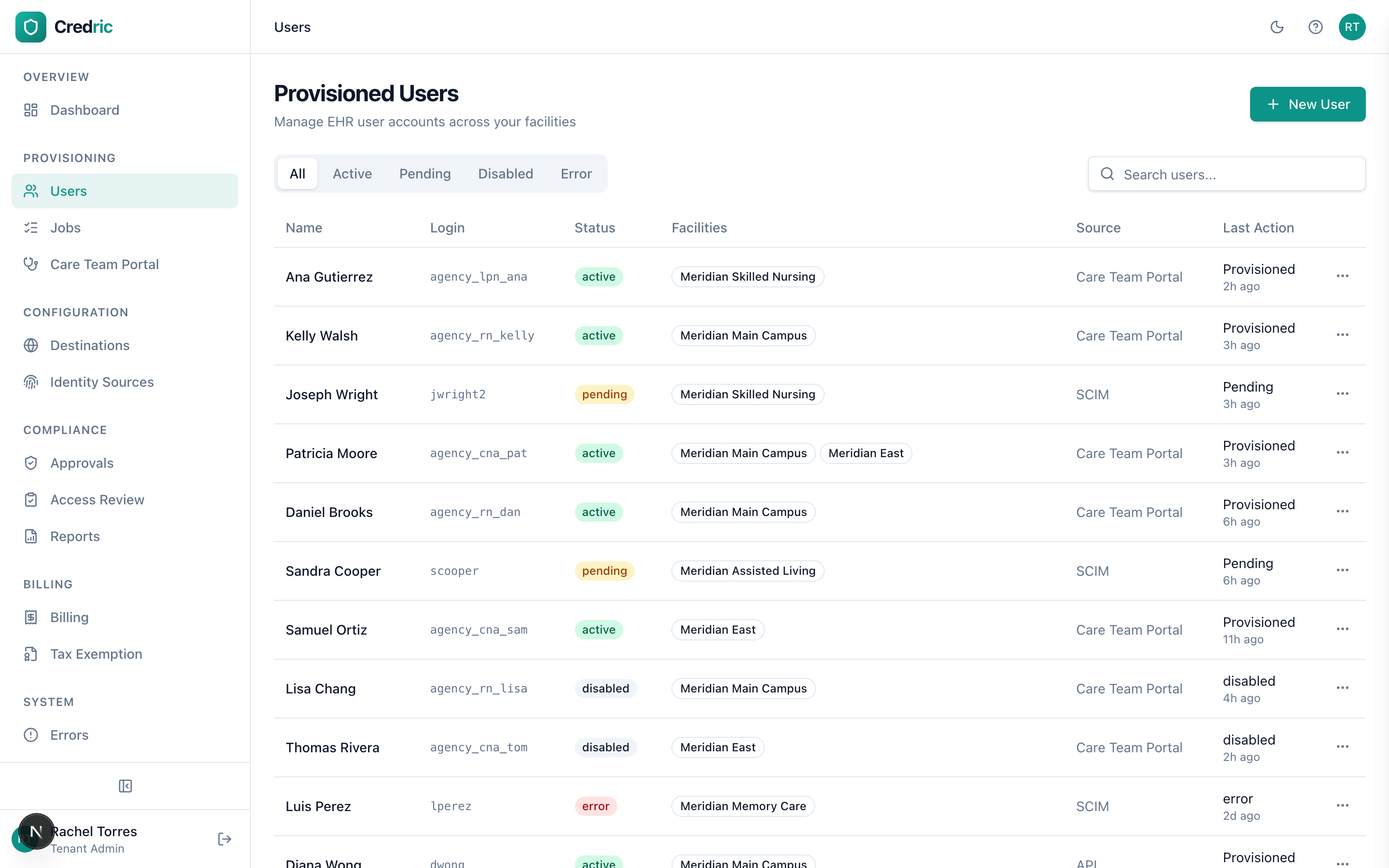Image resolution: width=1389 pixels, height=868 pixels.
Task: Click the name Daniel Brooks
Action: click(329, 512)
